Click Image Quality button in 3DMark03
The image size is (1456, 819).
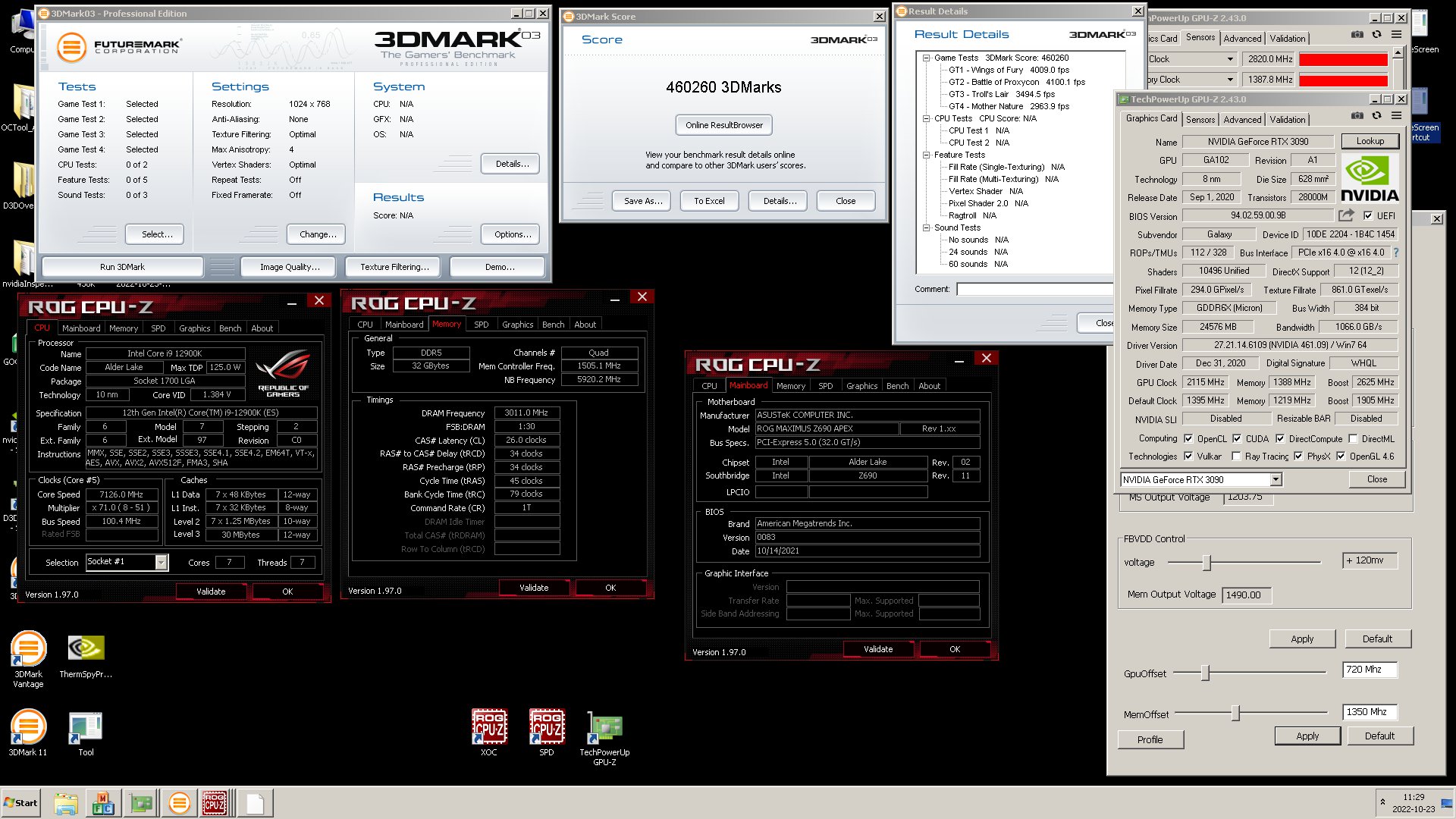(290, 267)
